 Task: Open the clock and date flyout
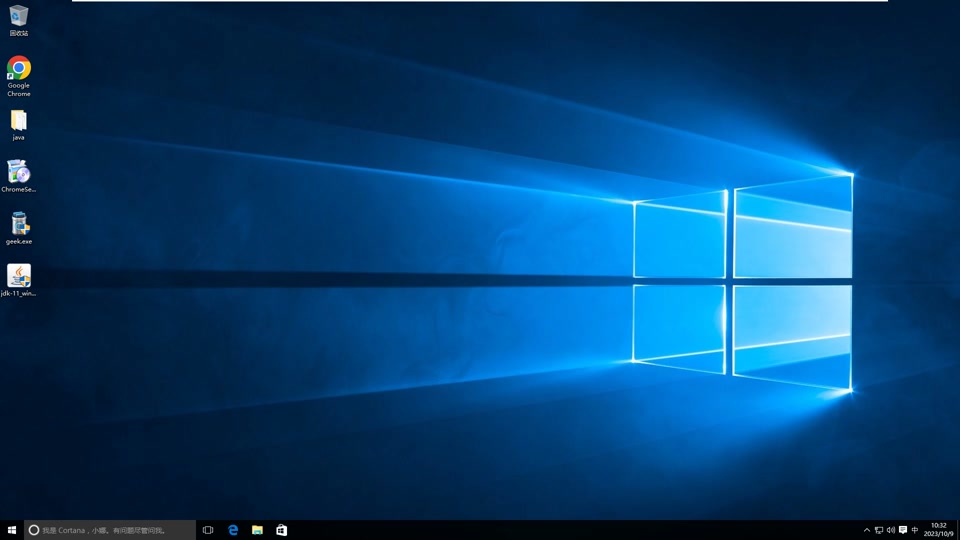coord(939,530)
